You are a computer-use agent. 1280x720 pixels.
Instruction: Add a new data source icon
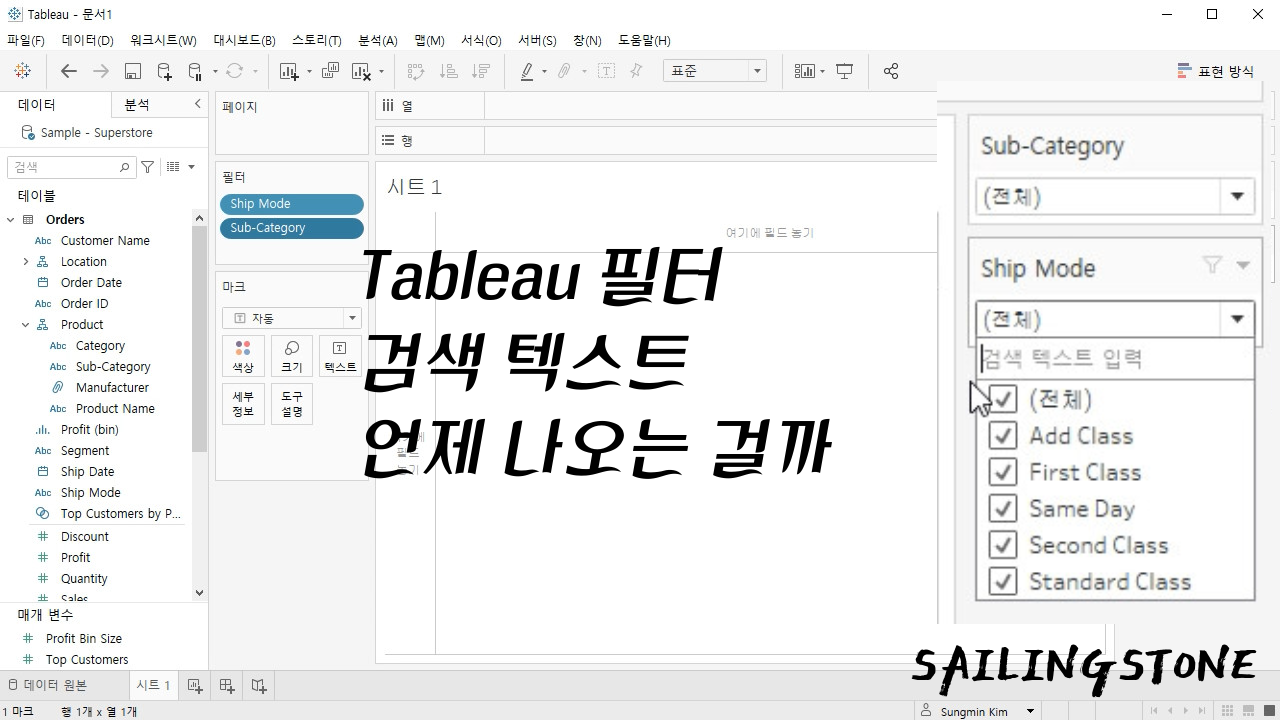165,71
